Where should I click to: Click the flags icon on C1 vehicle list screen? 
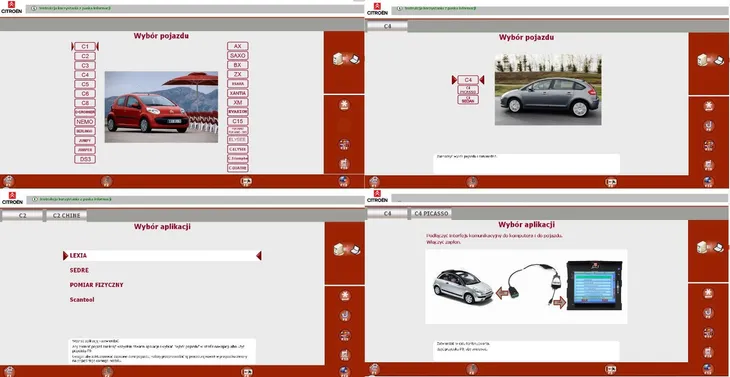pyautogui.click(x=344, y=144)
